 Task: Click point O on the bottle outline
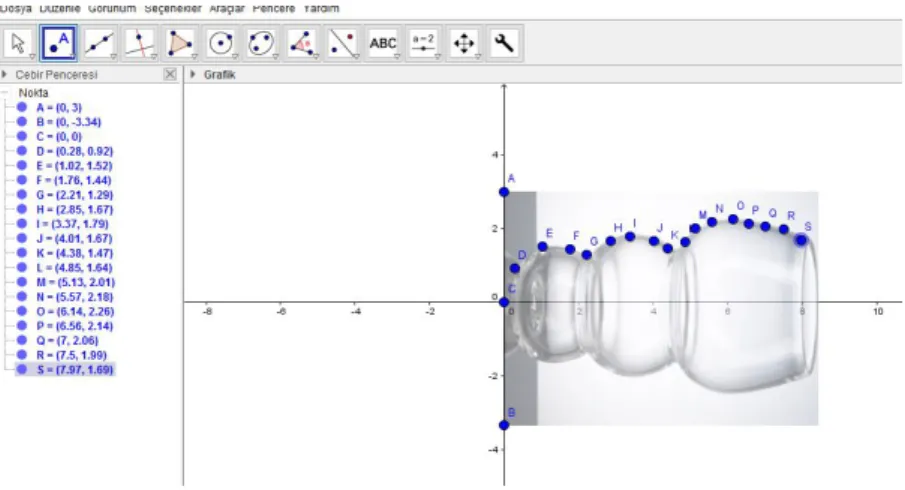733,219
